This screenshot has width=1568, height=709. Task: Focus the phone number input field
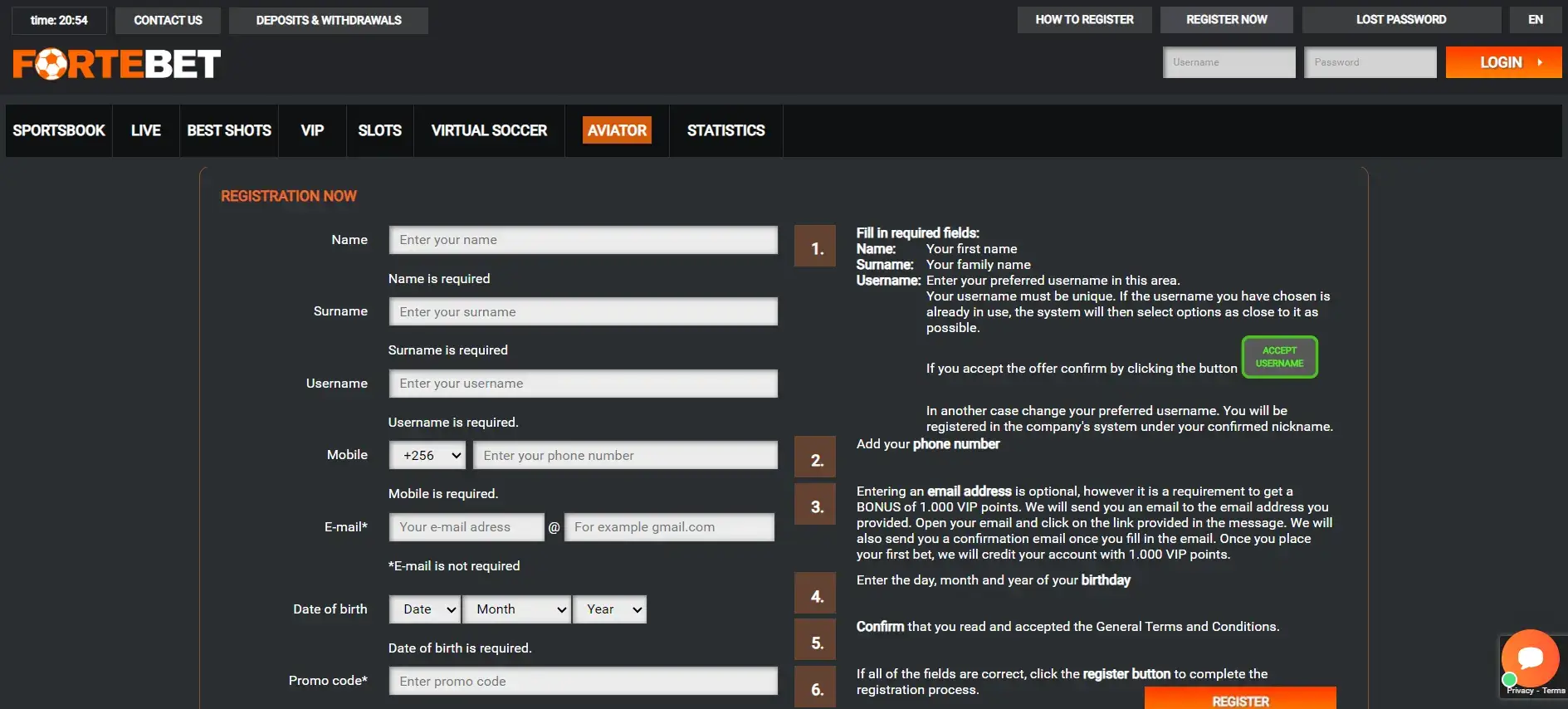click(x=625, y=455)
